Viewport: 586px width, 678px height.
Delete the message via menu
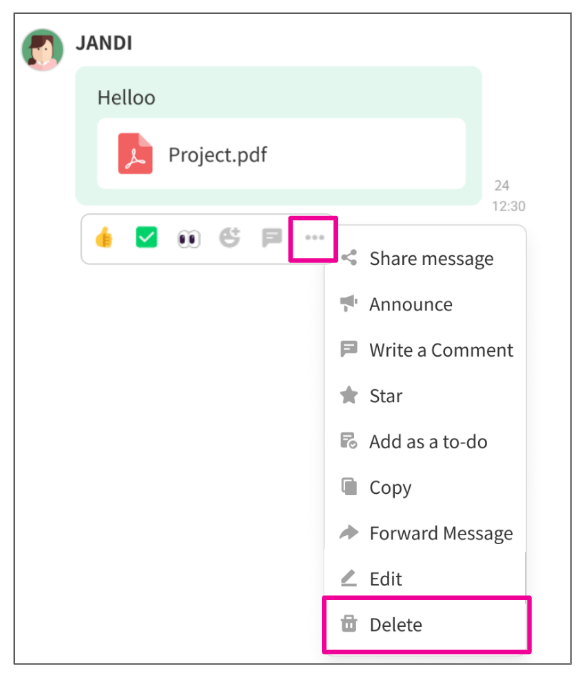tap(426, 625)
